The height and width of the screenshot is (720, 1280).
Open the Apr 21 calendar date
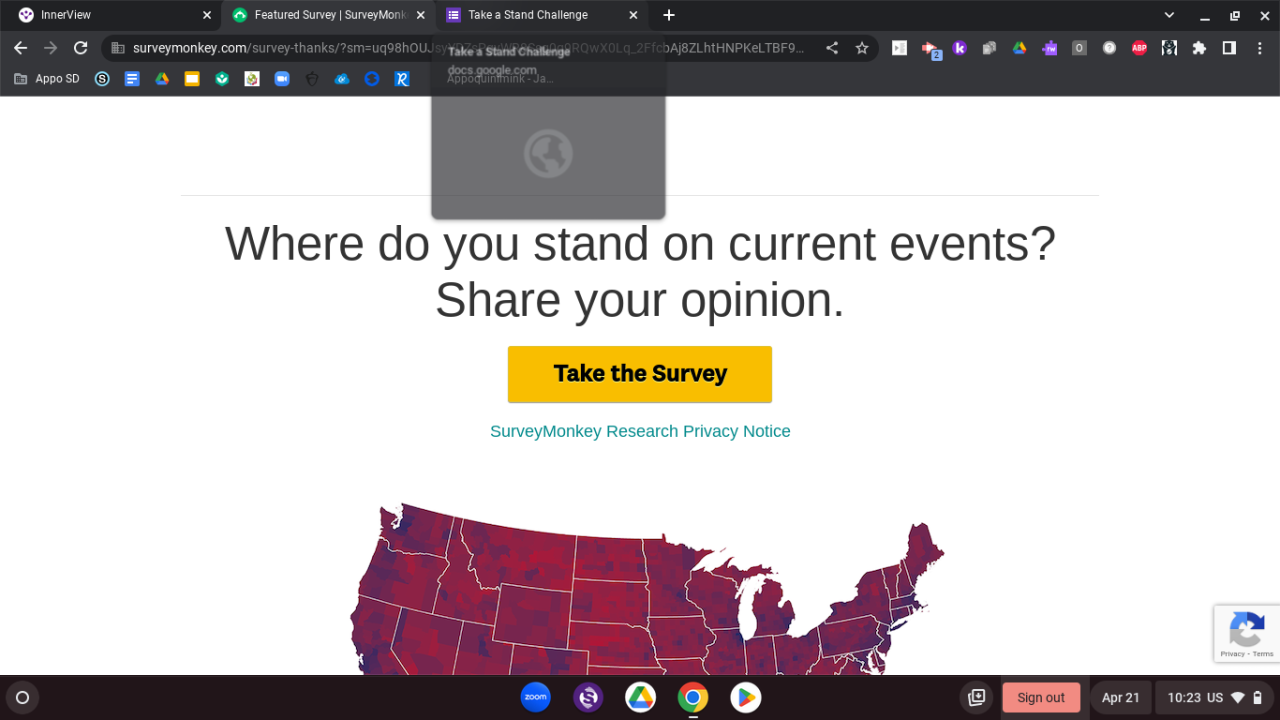click(1120, 697)
